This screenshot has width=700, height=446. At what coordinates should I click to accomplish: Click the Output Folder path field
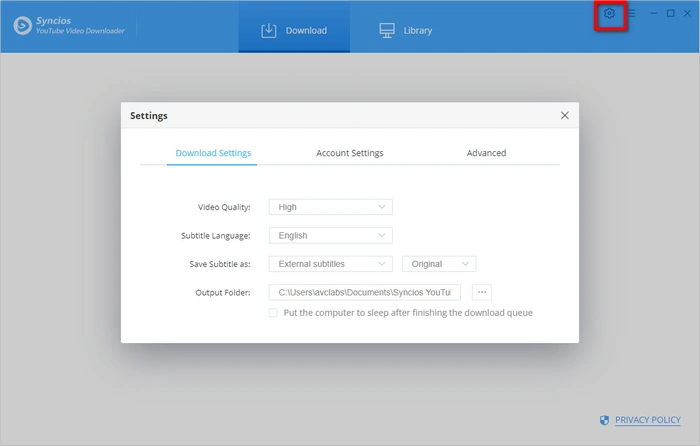[365, 292]
